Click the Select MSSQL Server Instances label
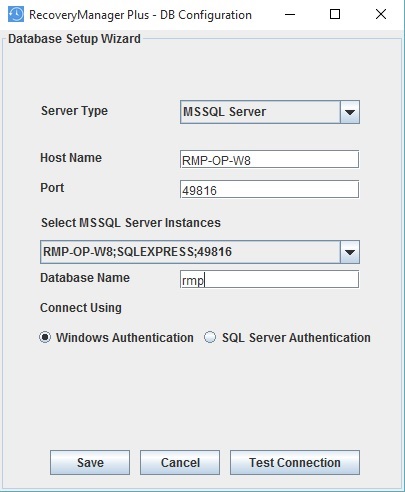Screen dimensions: 405x492 point(131,223)
